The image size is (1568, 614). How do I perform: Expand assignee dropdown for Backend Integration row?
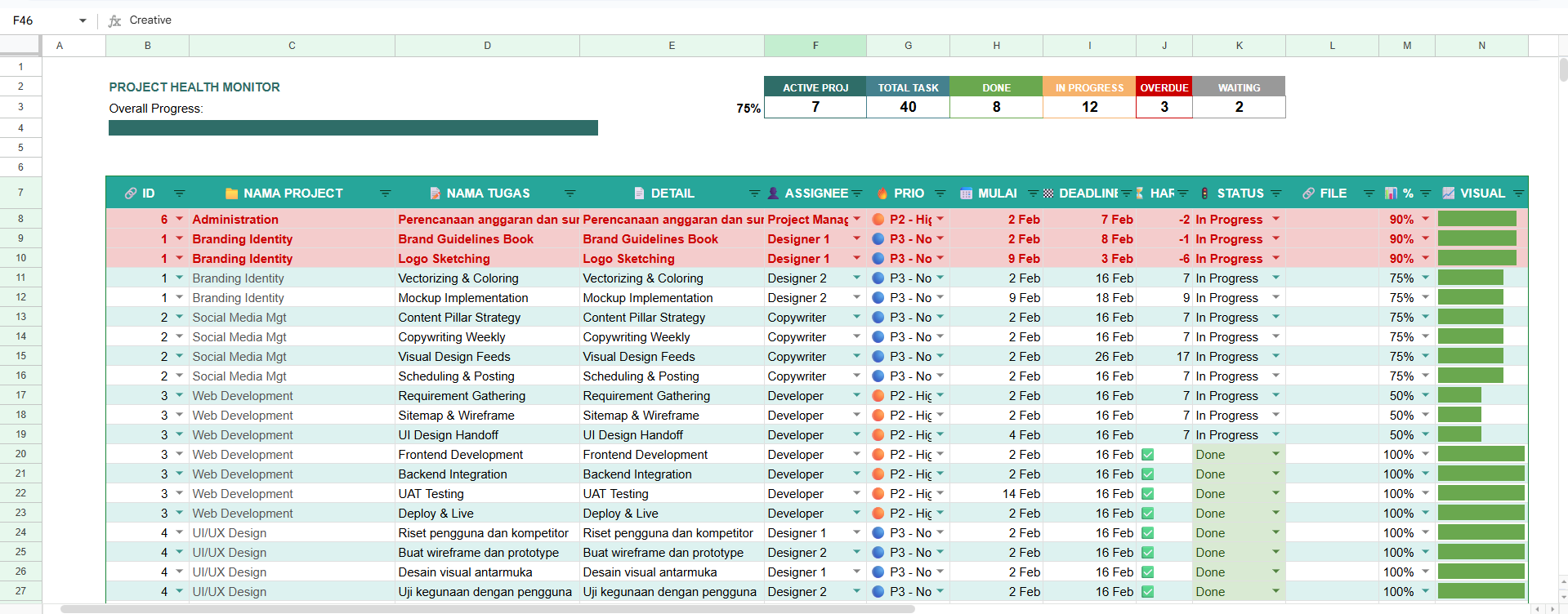(x=856, y=474)
